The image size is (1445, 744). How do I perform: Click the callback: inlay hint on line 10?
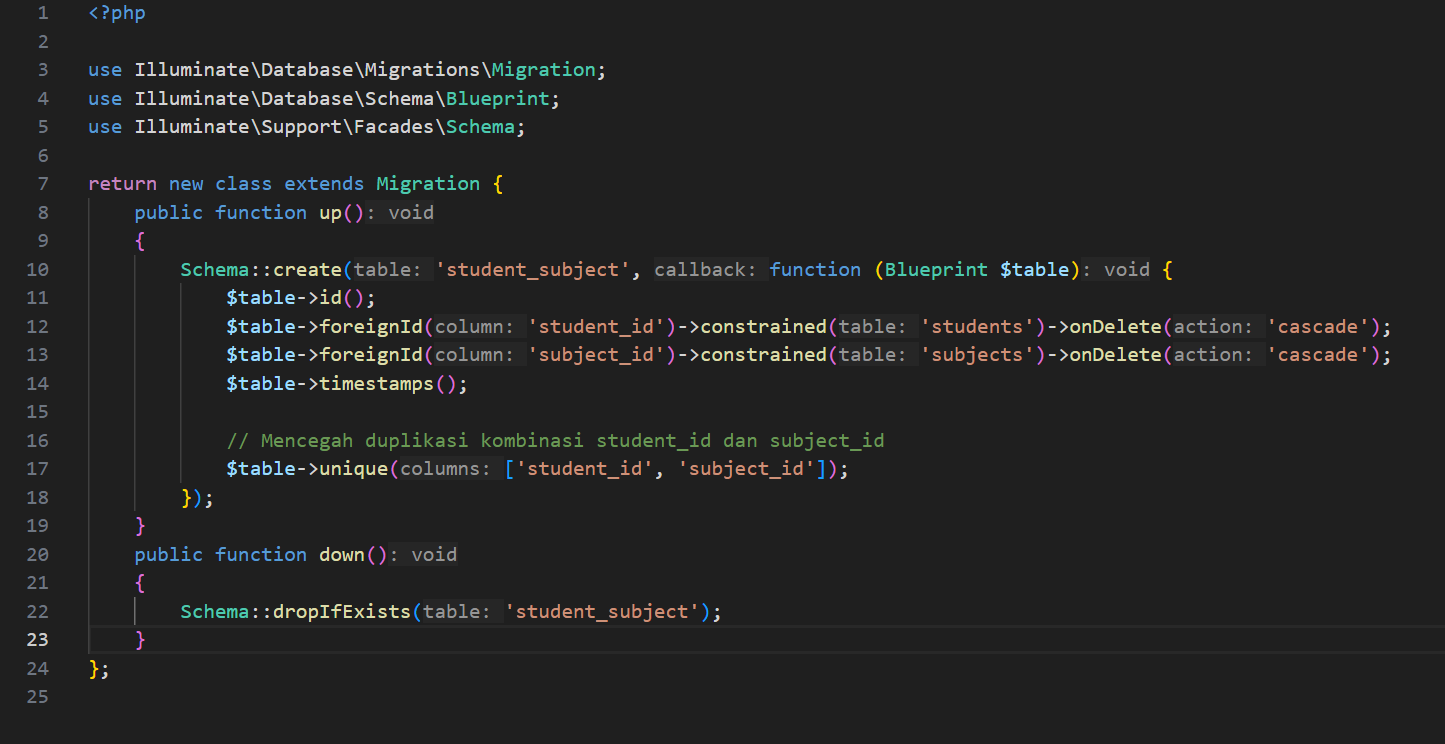pos(710,270)
